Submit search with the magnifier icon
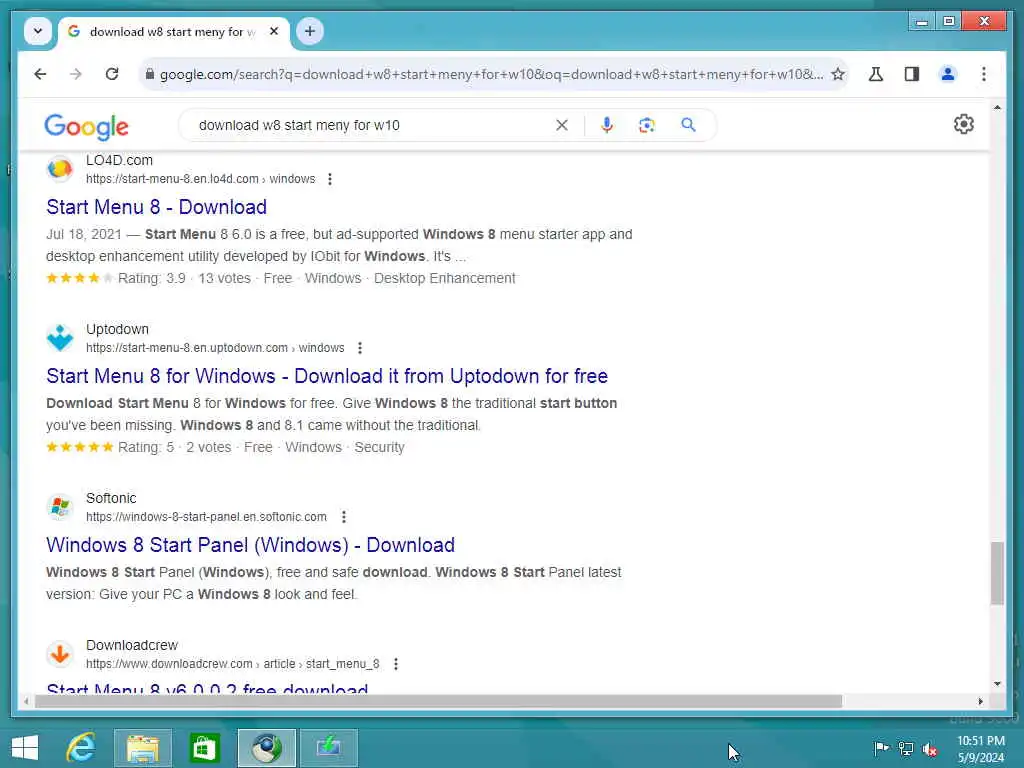The height and width of the screenshot is (768, 1024). 688,125
